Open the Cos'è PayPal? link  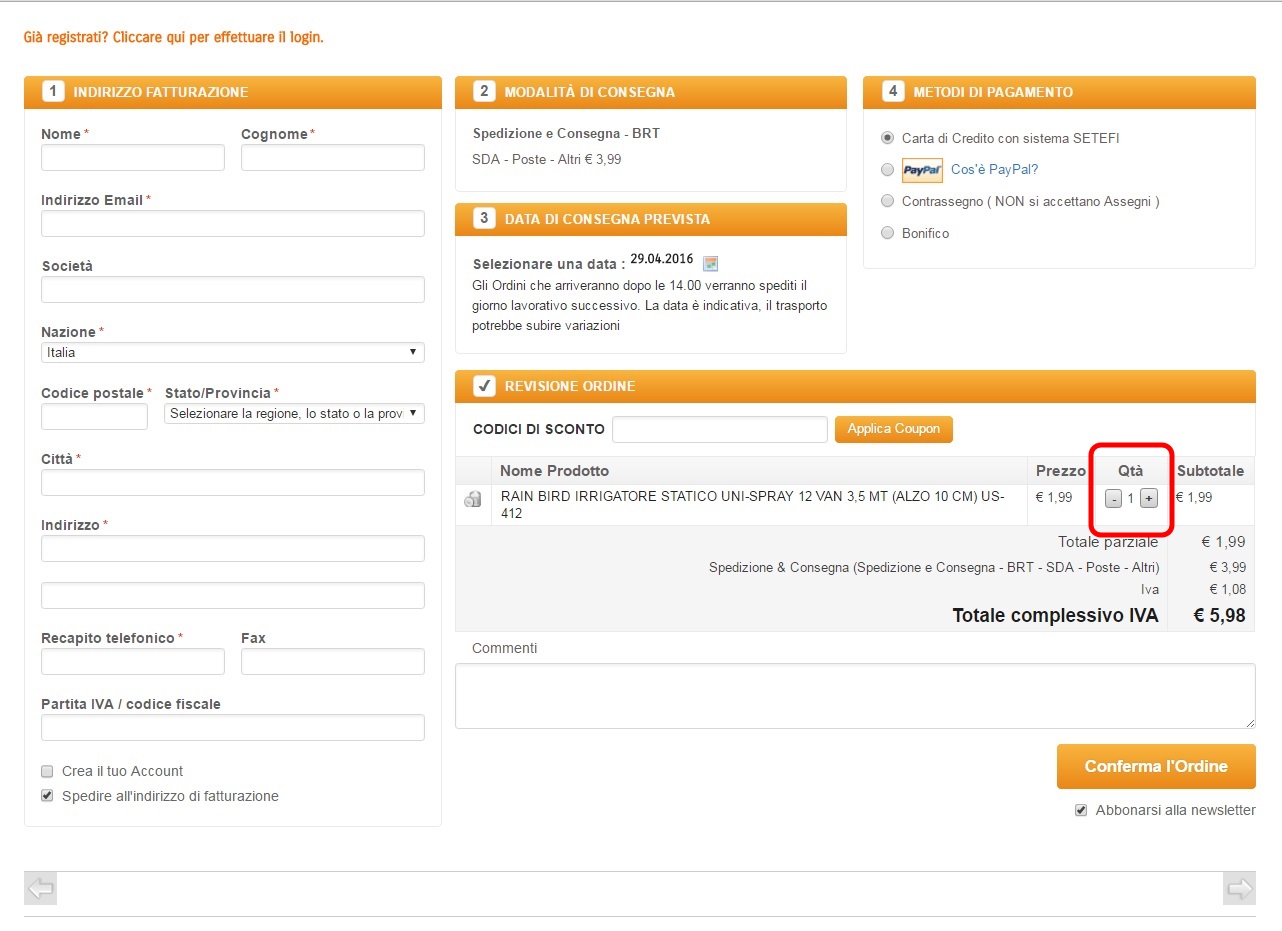point(994,170)
